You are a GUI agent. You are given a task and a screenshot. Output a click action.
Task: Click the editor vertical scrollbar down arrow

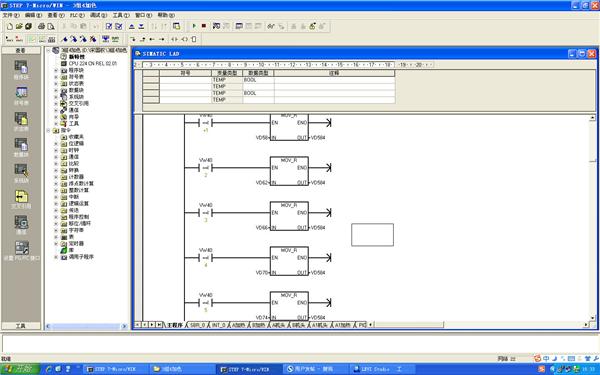point(592,318)
